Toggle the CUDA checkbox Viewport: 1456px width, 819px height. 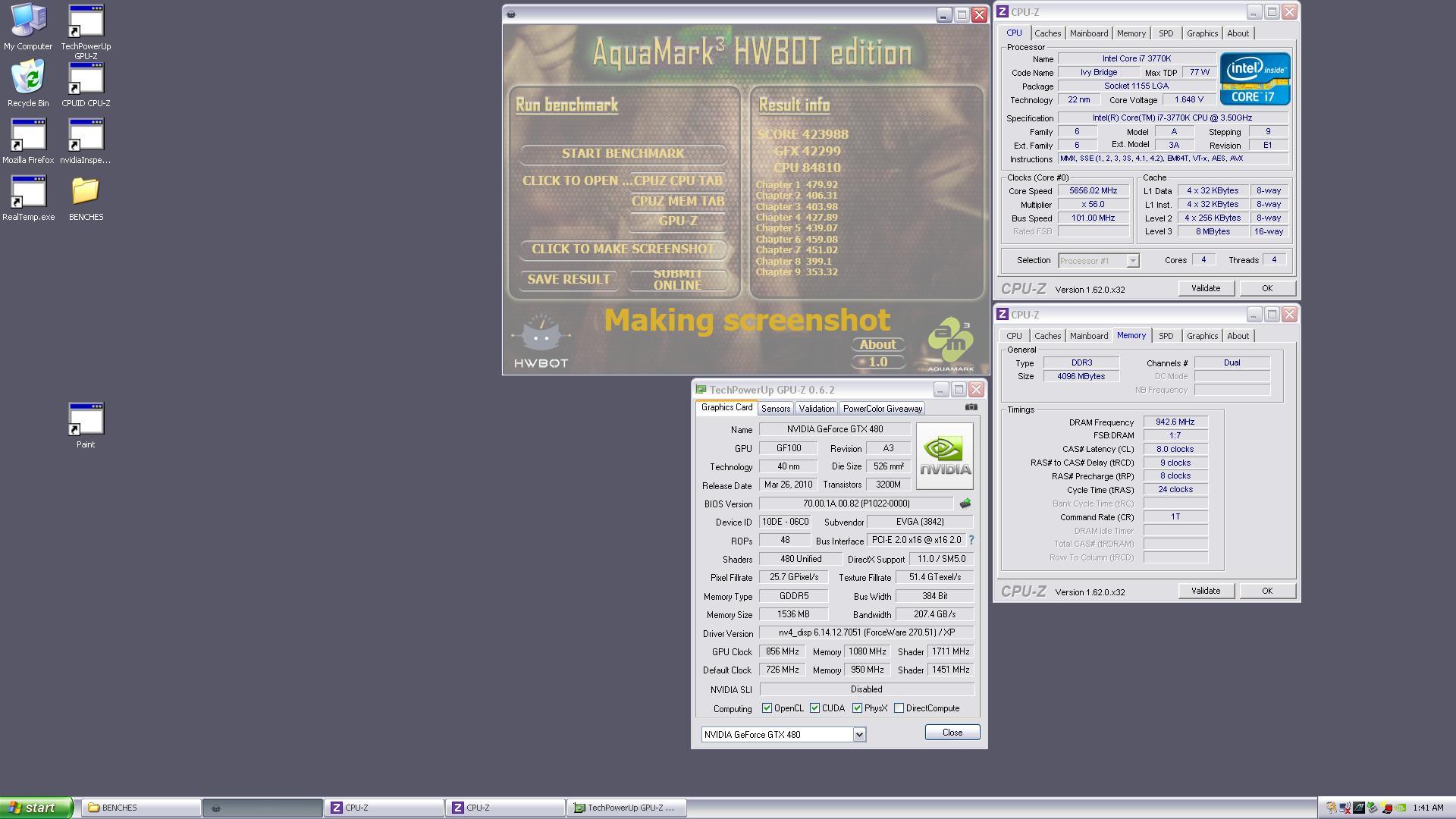click(814, 708)
